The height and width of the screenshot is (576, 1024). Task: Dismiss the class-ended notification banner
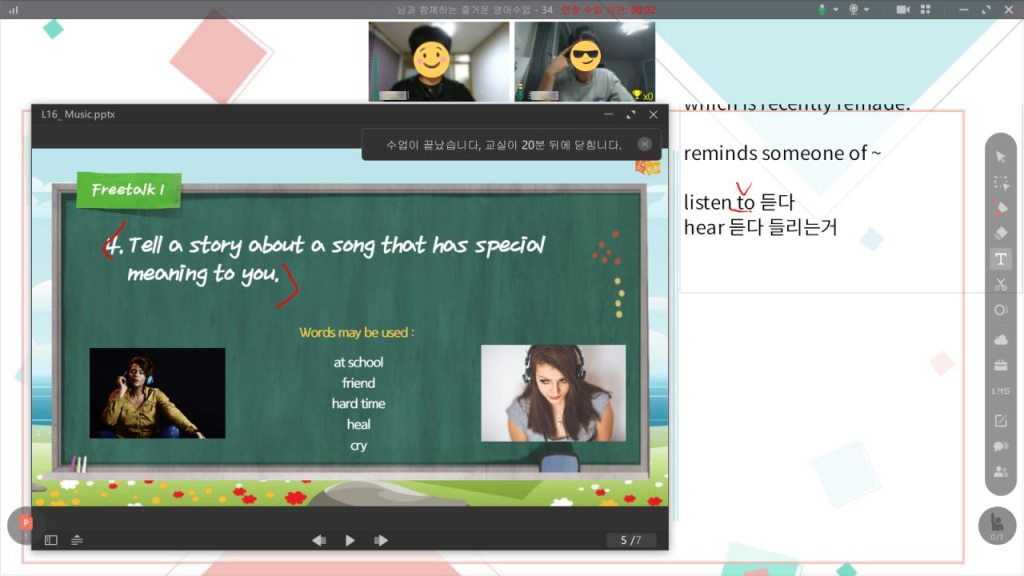pyautogui.click(x=645, y=144)
